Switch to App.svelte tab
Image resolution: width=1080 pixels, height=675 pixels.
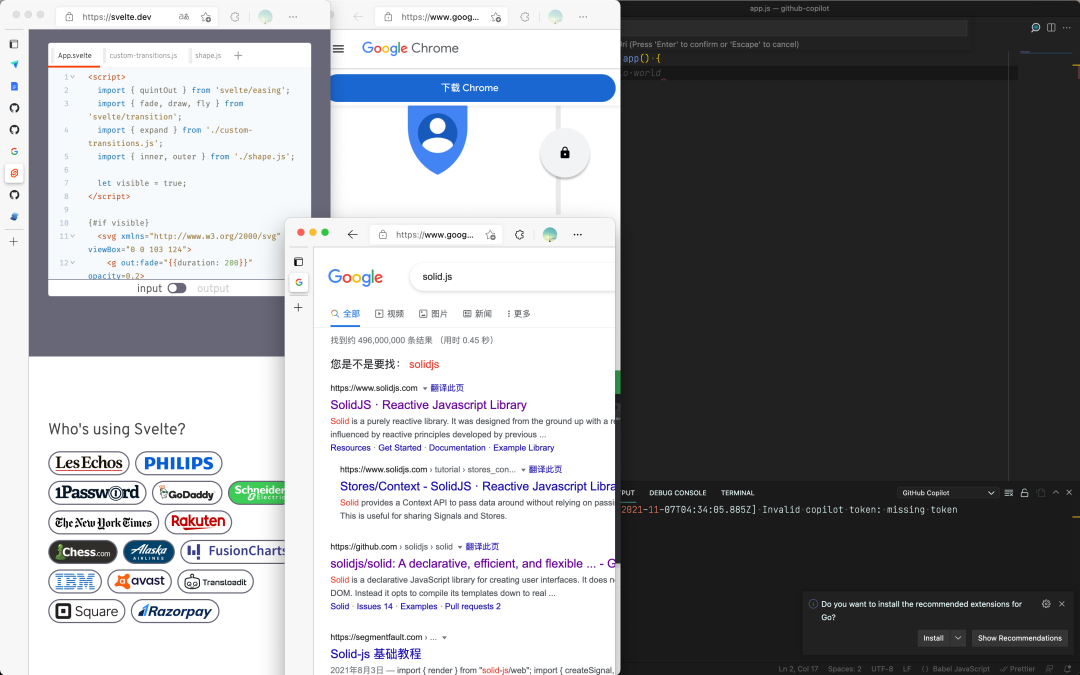coord(74,55)
